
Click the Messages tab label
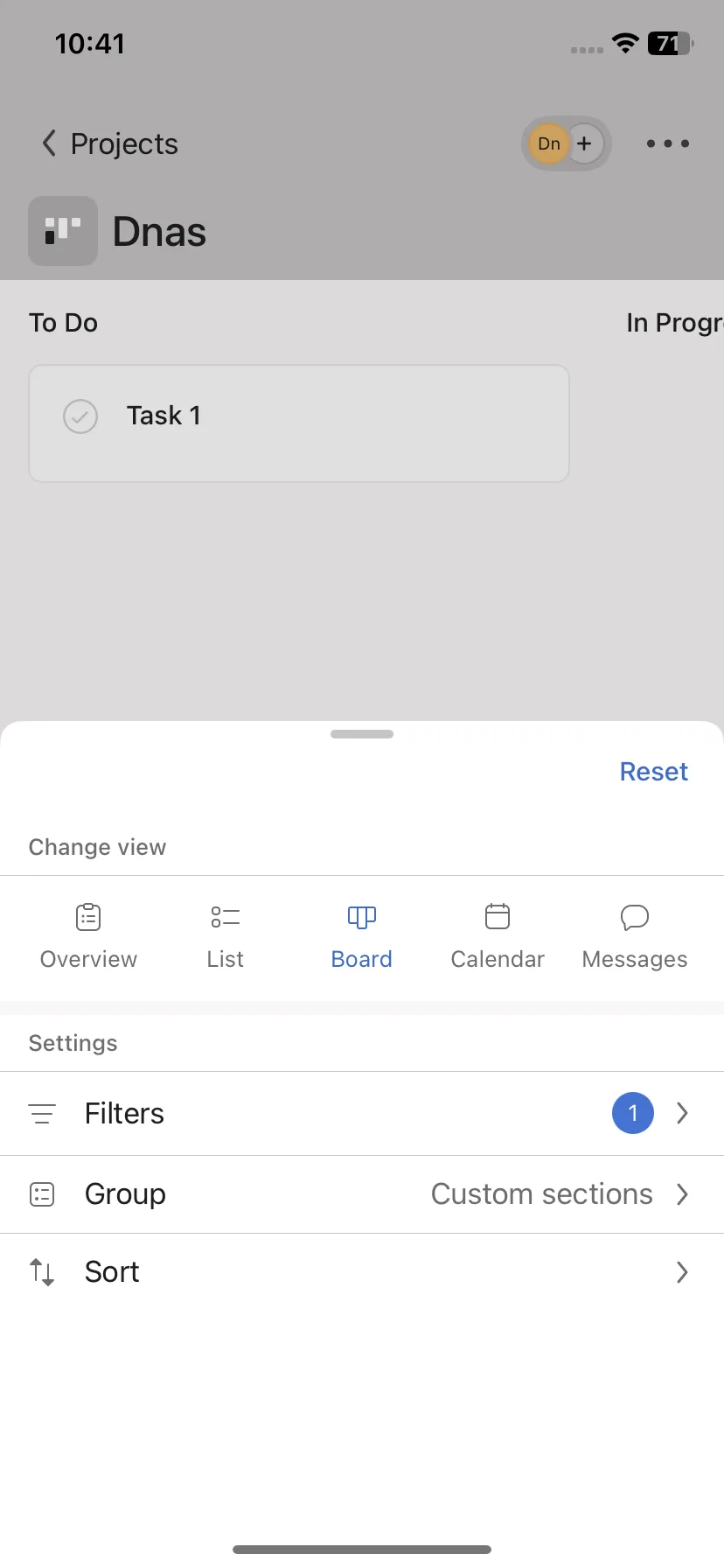coord(635,960)
